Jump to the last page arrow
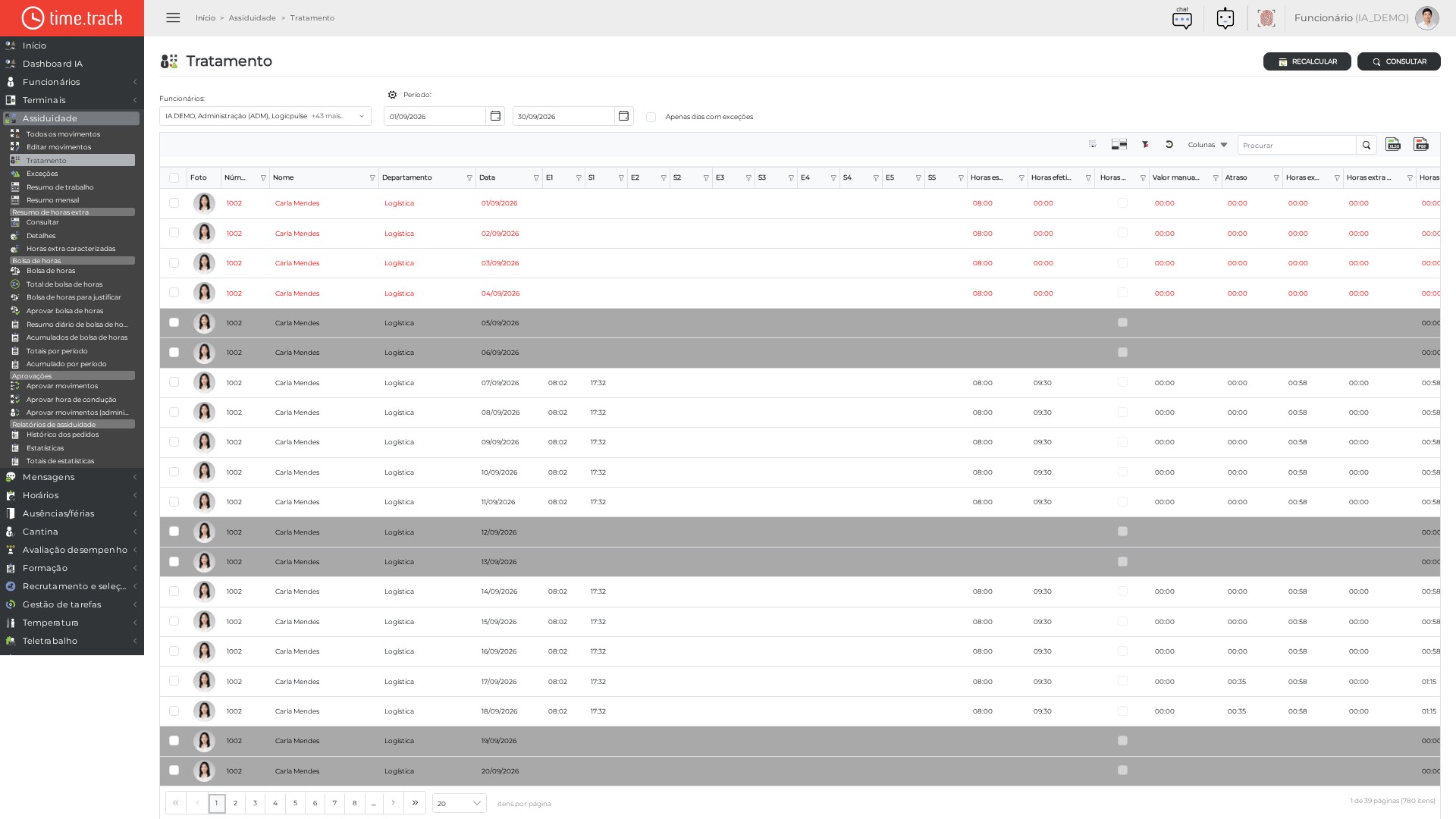 tap(415, 803)
